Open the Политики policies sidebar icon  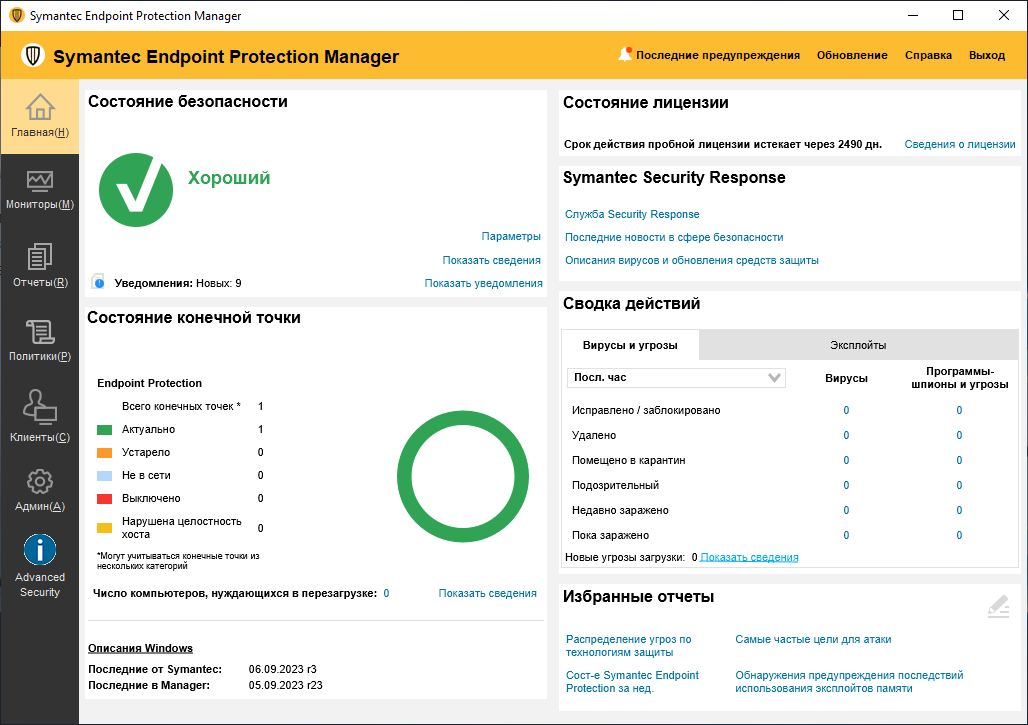pos(40,332)
